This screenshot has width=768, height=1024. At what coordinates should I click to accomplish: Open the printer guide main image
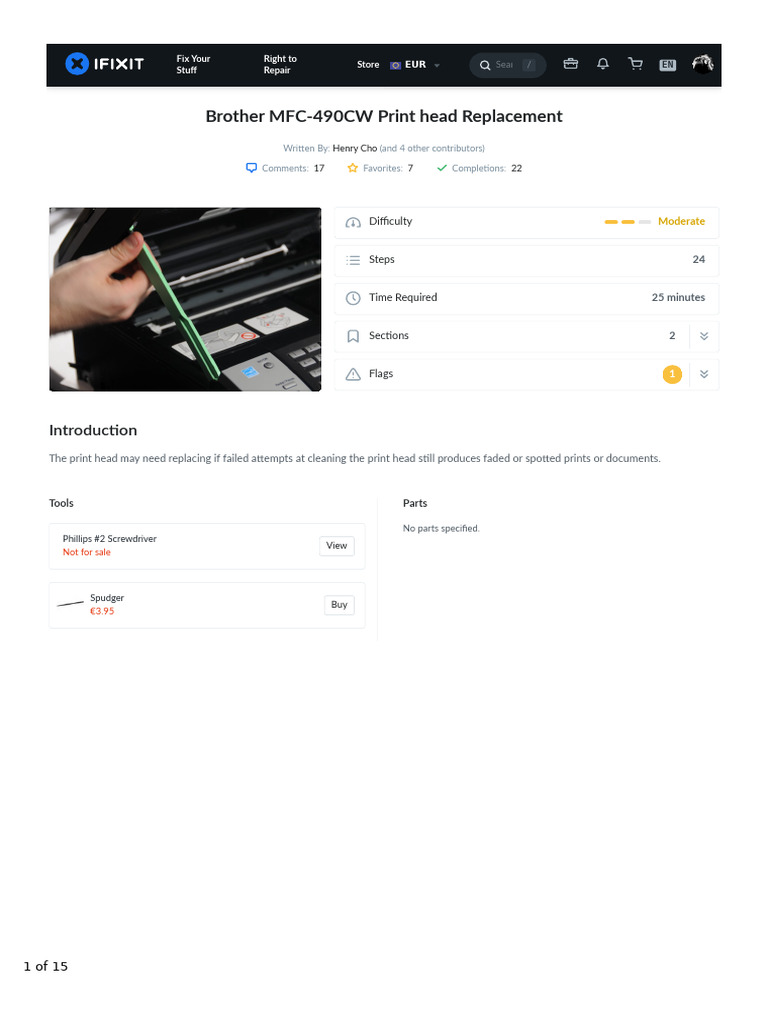click(185, 299)
